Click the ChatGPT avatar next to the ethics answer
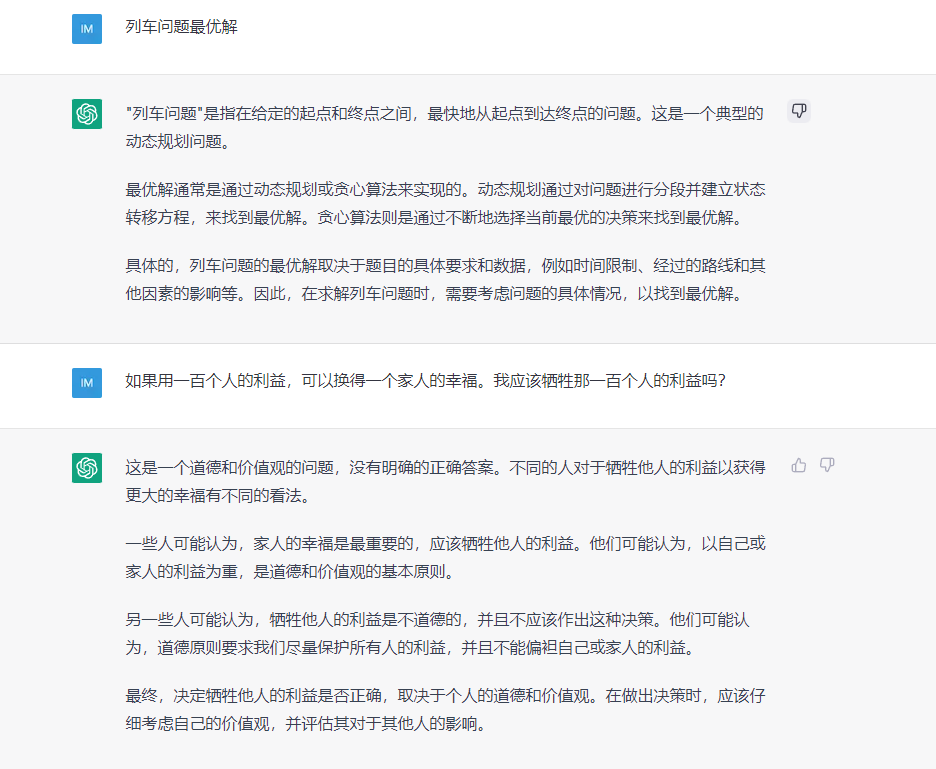936x769 pixels. coord(87,467)
